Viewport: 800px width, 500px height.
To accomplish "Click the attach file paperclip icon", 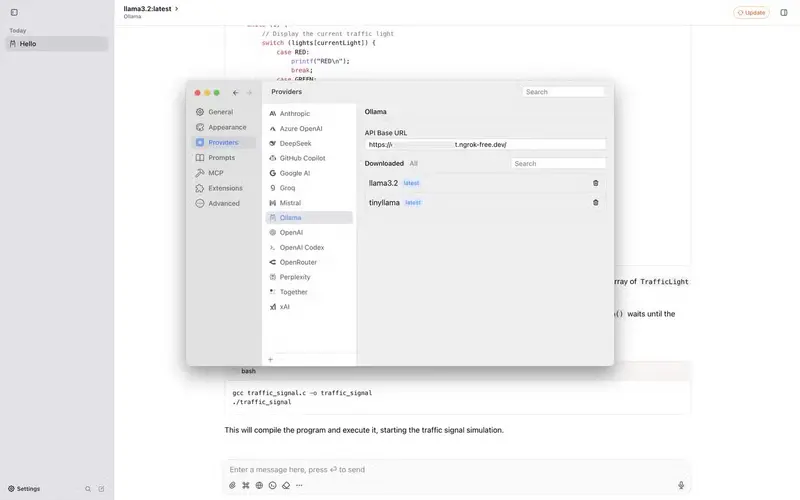I will point(232,485).
